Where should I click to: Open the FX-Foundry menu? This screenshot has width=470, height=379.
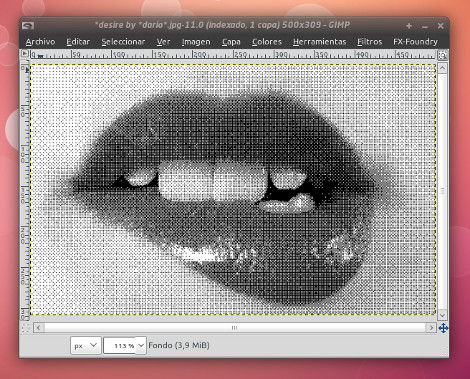(x=415, y=42)
